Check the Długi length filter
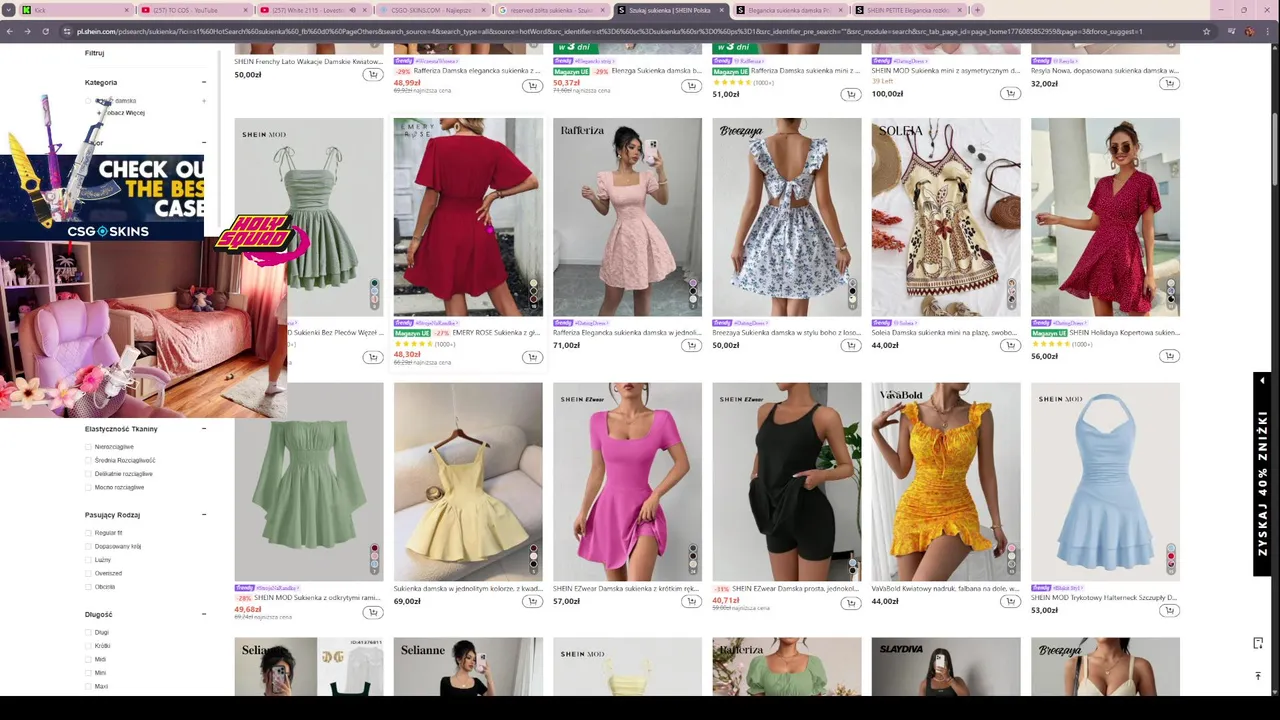The width and height of the screenshot is (1280, 720). coord(88,632)
